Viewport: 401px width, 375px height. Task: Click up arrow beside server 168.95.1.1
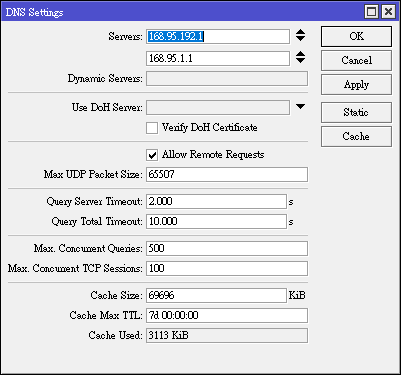point(300,54)
